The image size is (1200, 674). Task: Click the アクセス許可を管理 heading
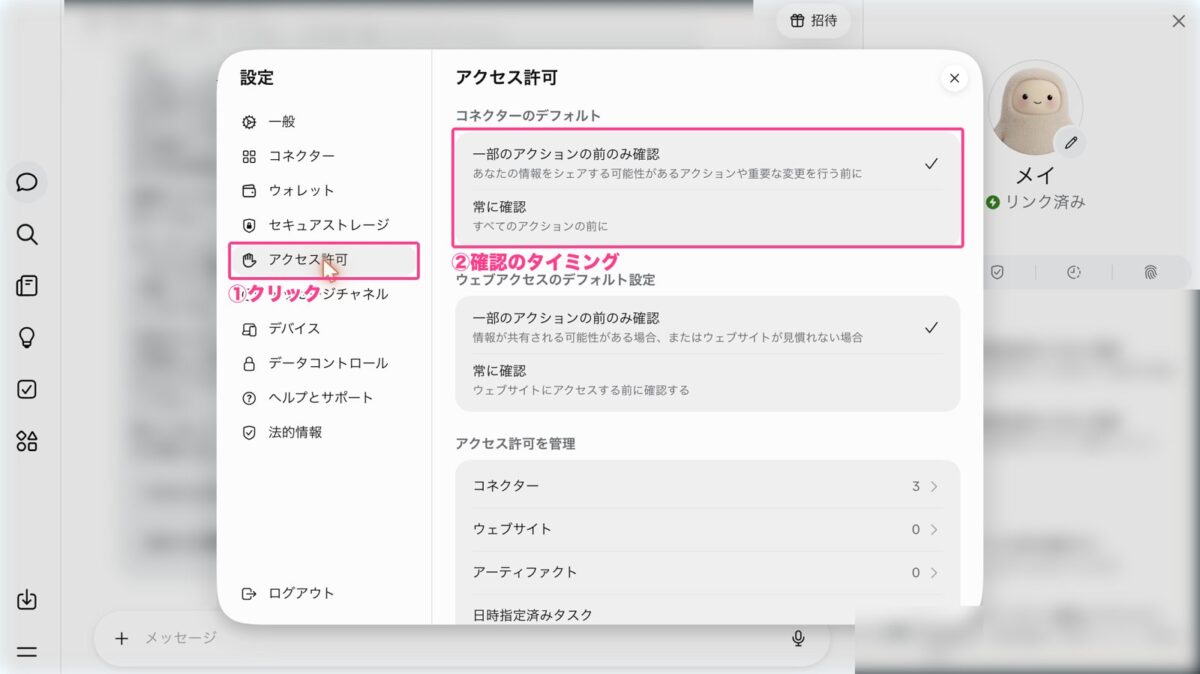(x=515, y=443)
